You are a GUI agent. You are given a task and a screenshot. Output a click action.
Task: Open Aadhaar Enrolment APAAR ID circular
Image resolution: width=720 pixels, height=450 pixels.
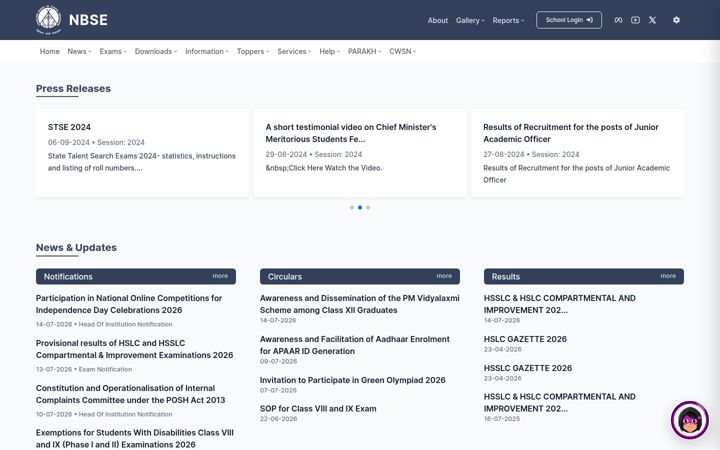[355, 345]
